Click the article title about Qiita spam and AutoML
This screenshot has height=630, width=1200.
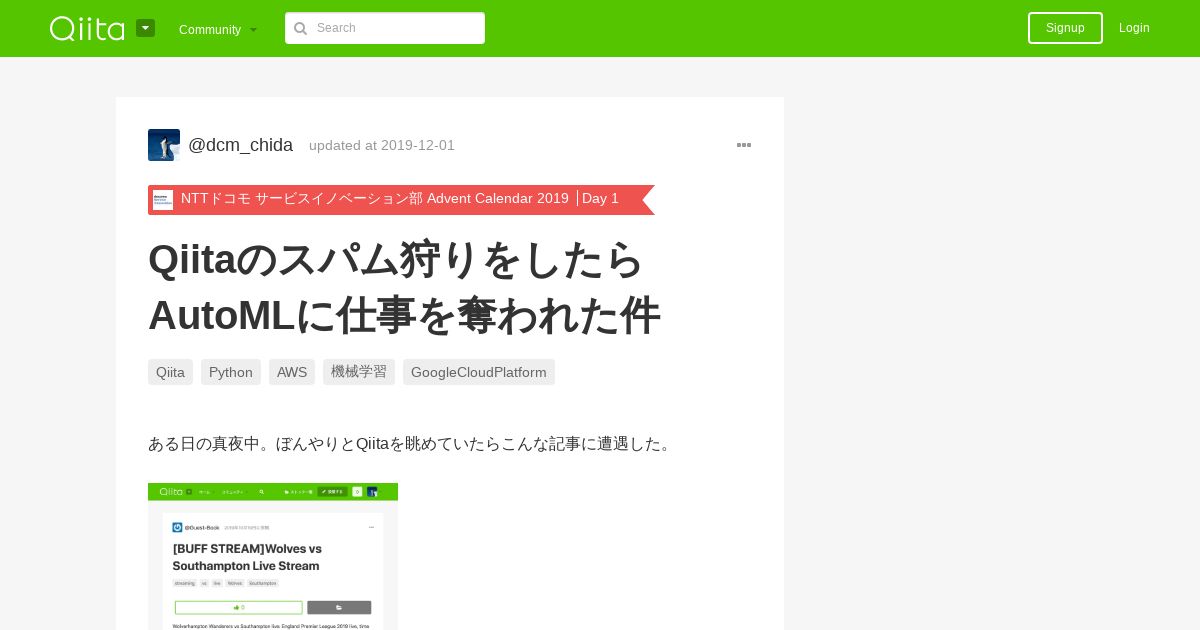tap(404, 287)
